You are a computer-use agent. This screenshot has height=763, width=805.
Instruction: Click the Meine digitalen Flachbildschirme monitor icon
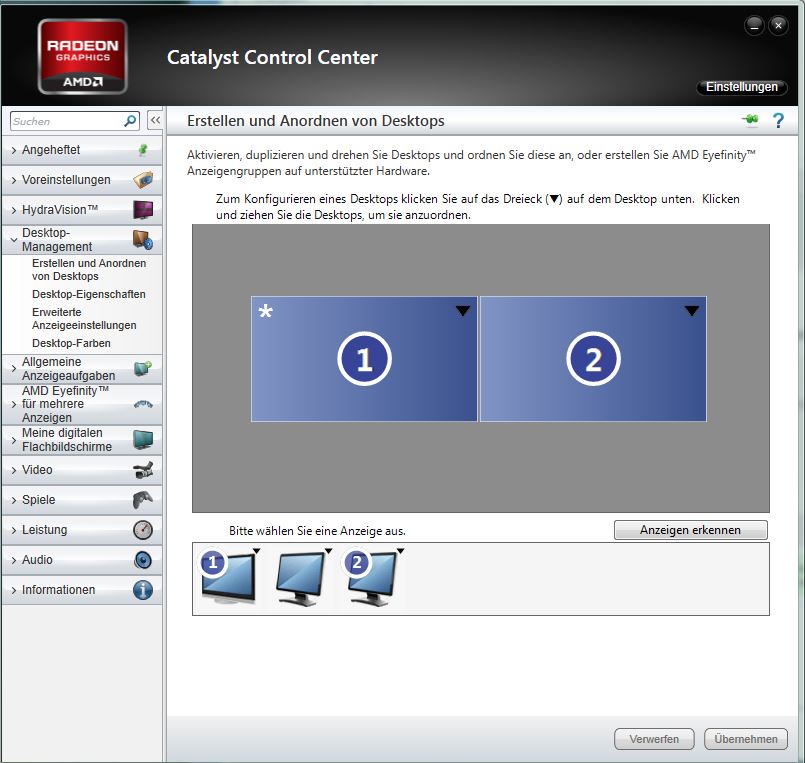point(143,440)
